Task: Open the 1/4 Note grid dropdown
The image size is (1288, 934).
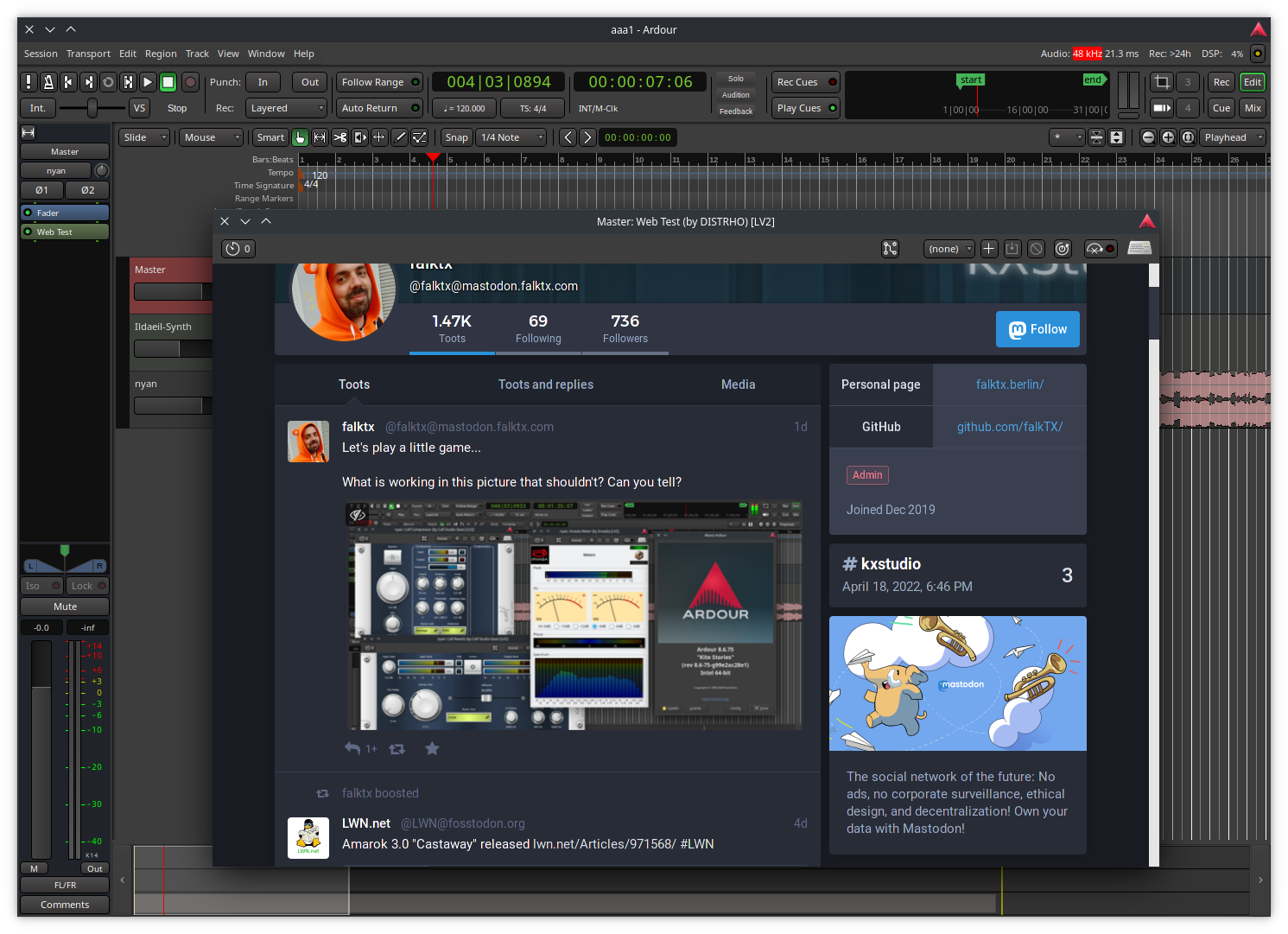Action: (511, 137)
